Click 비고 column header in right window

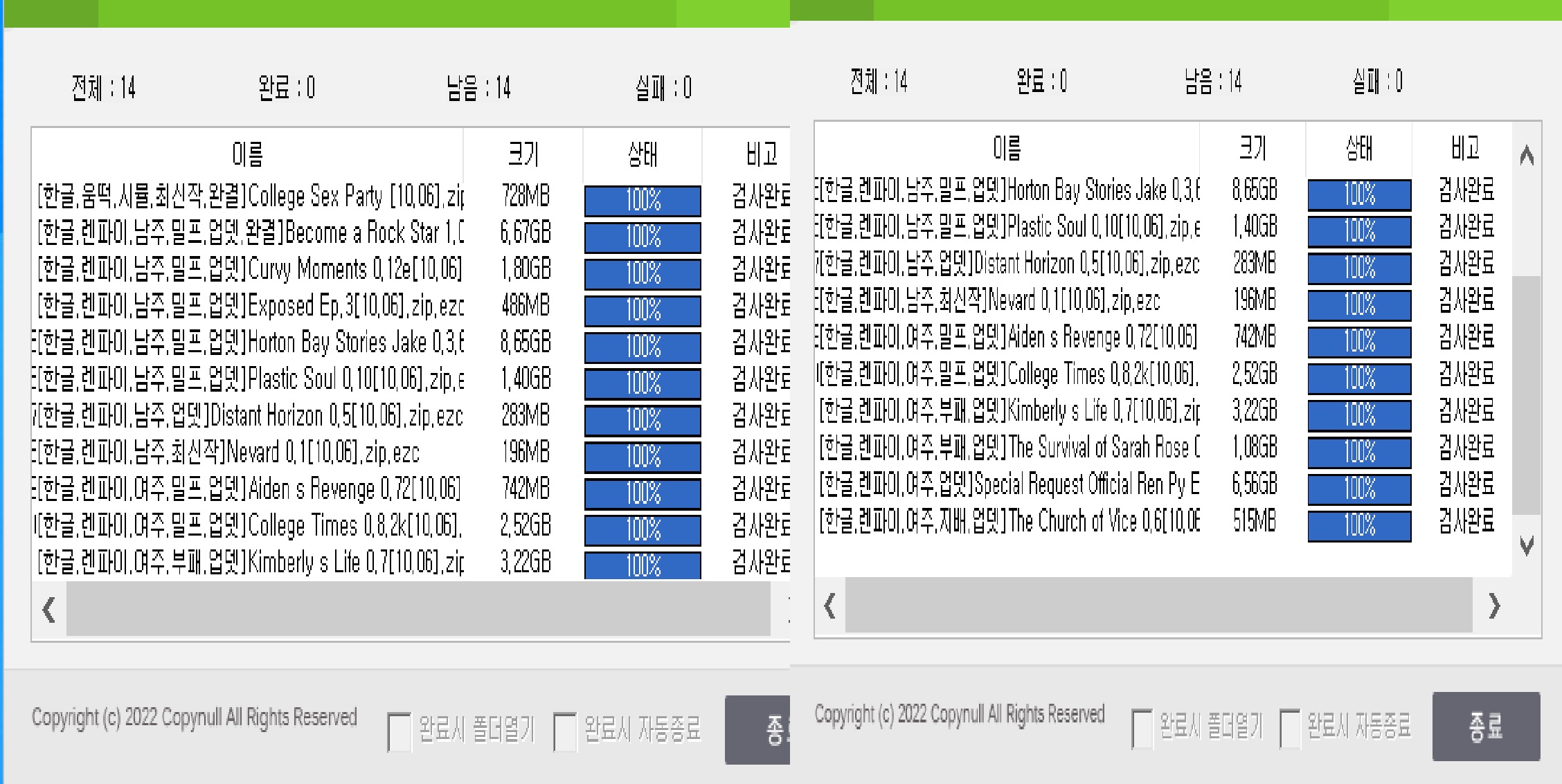click(1464, 148)
